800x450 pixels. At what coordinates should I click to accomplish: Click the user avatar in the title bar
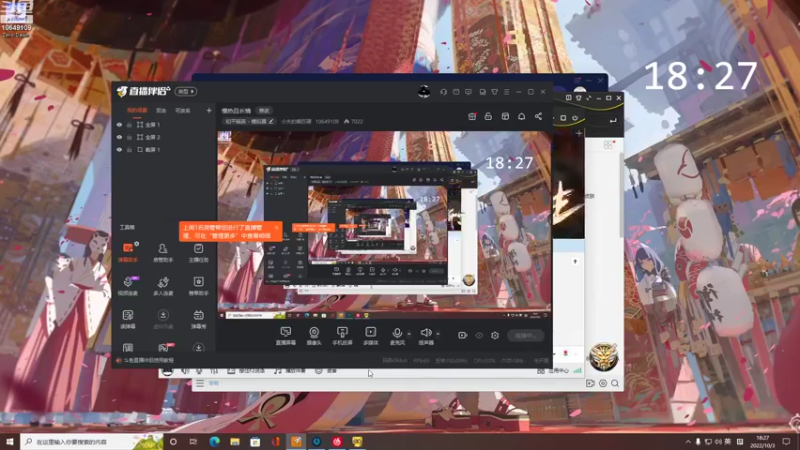pos(424,91)
